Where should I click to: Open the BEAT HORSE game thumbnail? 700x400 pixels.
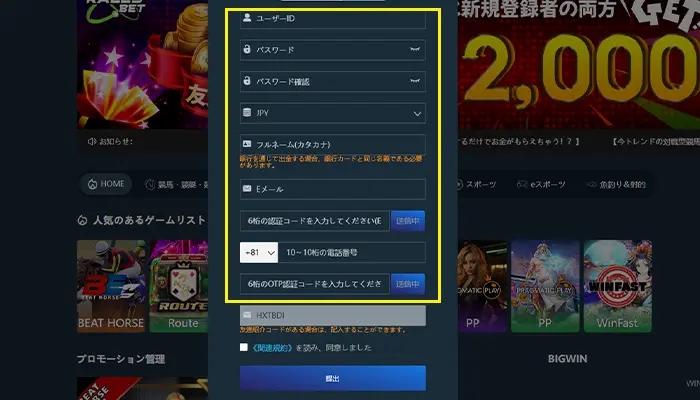(x=111, y=286)
